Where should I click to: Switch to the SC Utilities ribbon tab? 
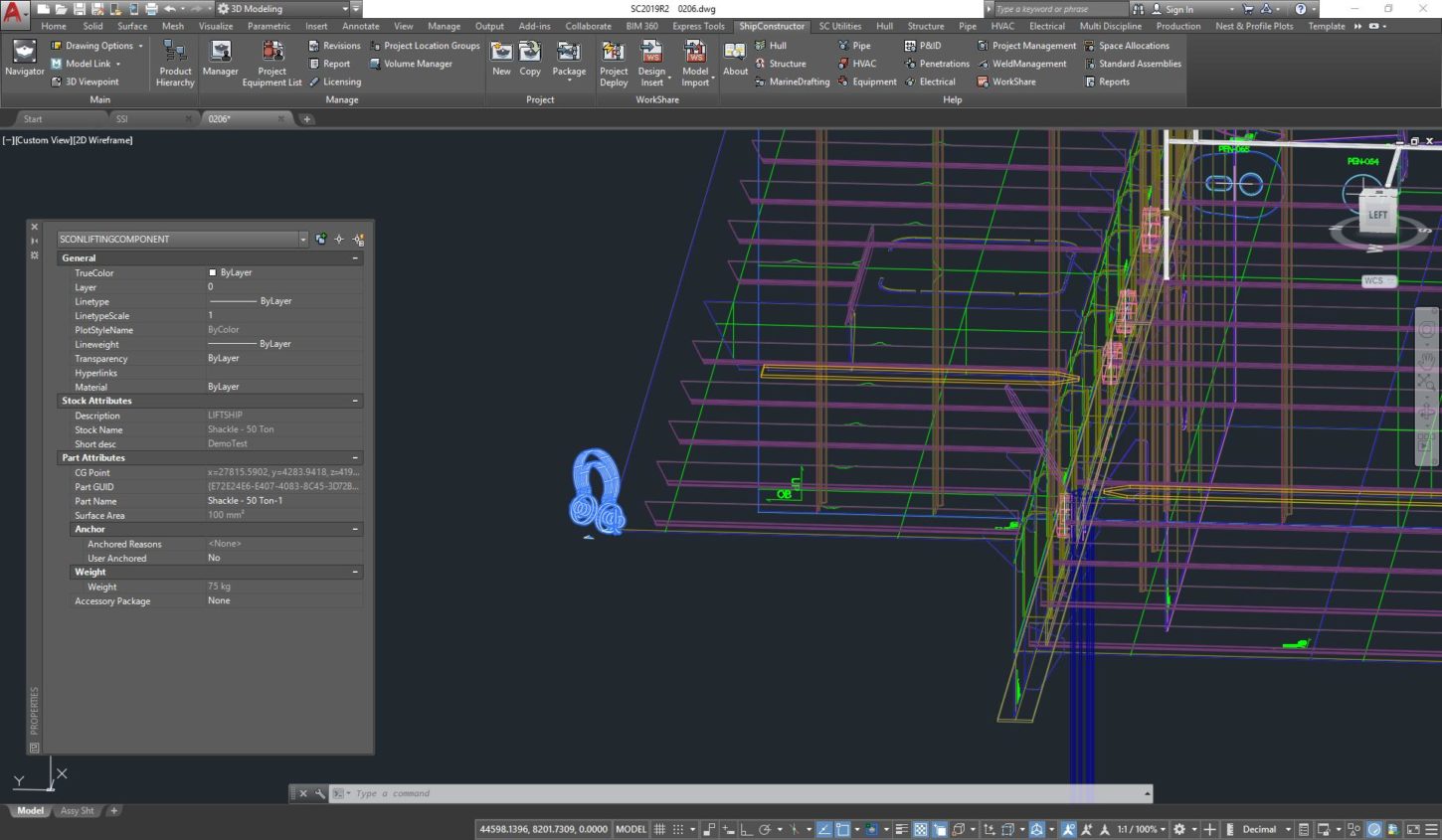(839, 26)
